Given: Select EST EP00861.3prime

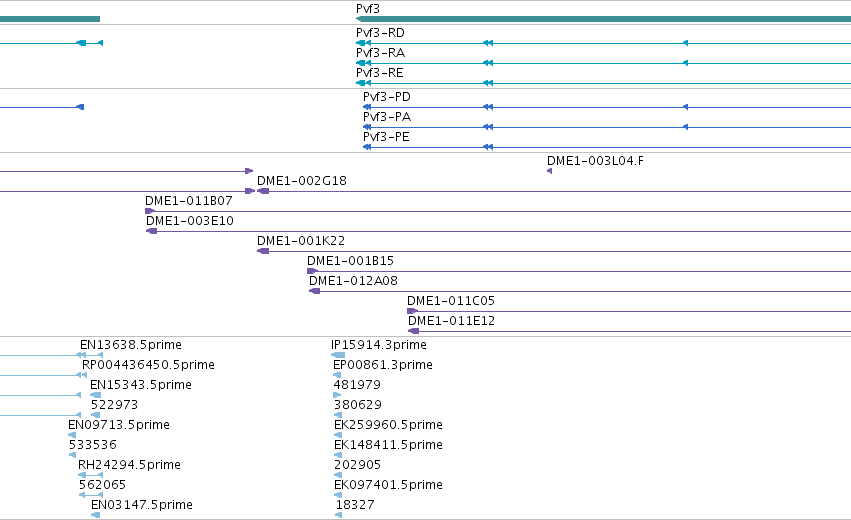Looking at the screenshot, I should [x=383, y=365].
